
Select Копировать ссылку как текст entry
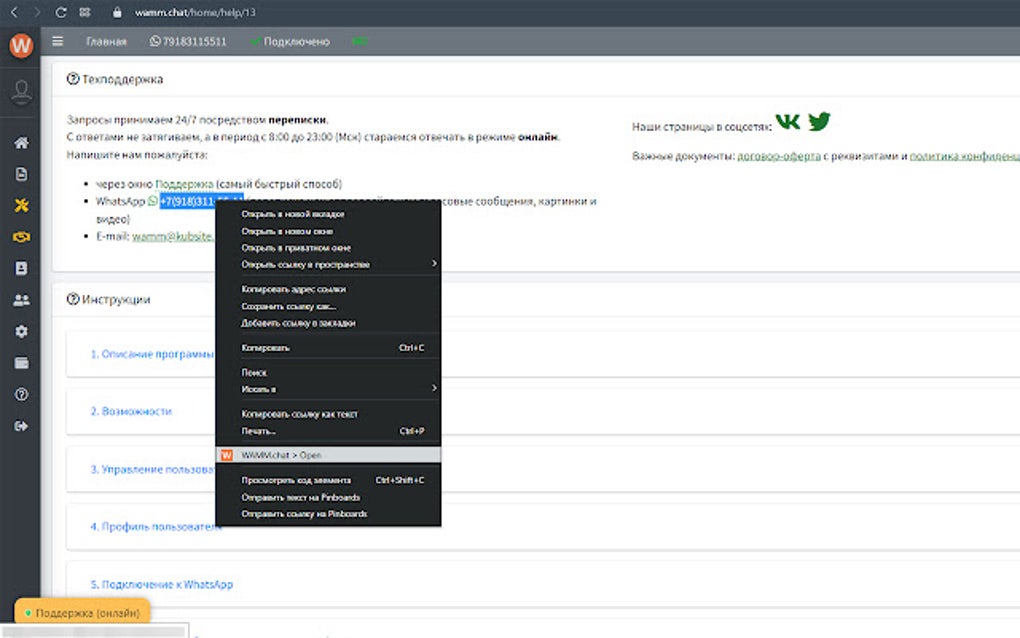(x=329, y=414)
